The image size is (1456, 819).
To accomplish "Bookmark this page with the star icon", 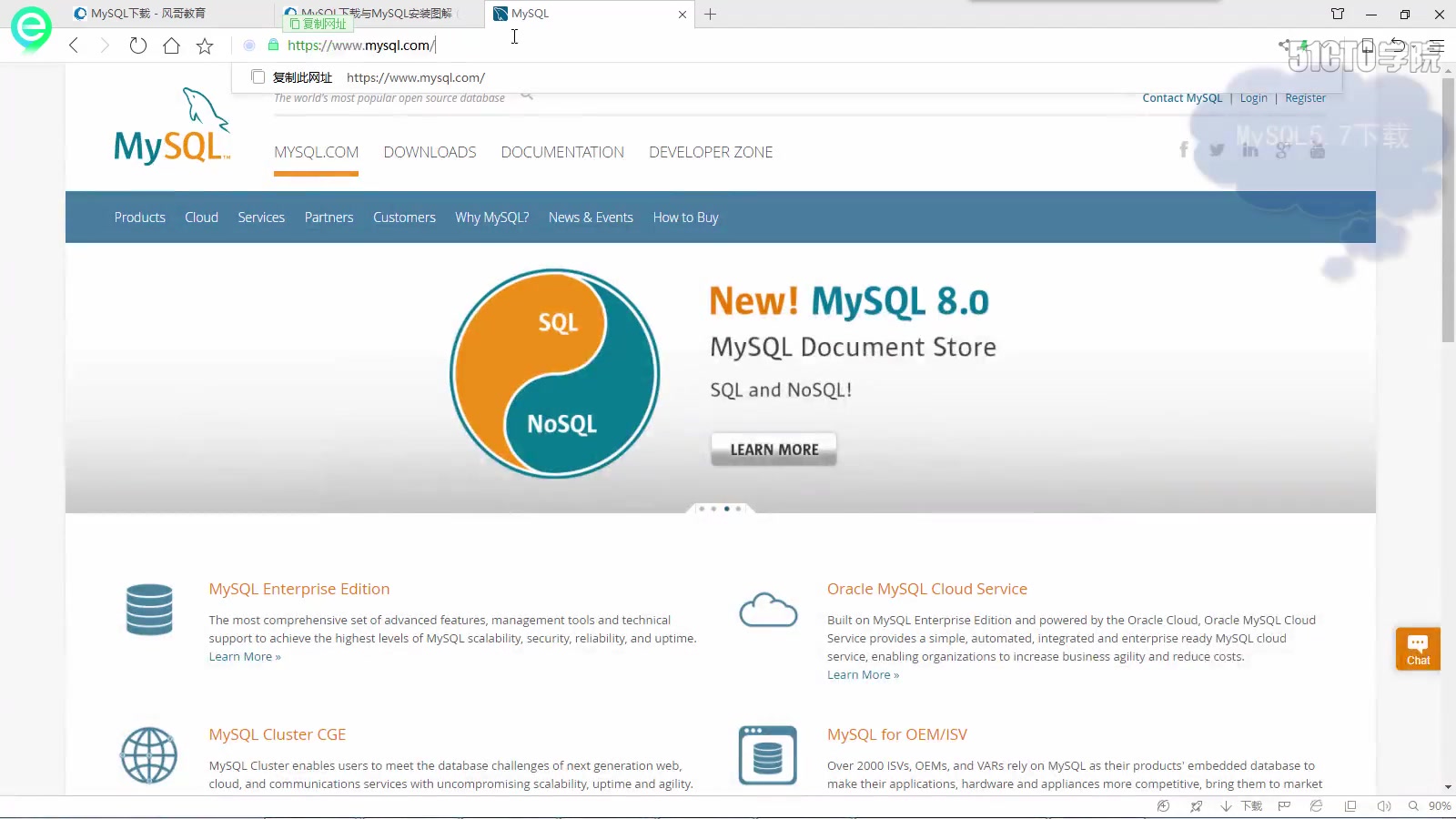I will pyautogui.click(x=205, y=45).
